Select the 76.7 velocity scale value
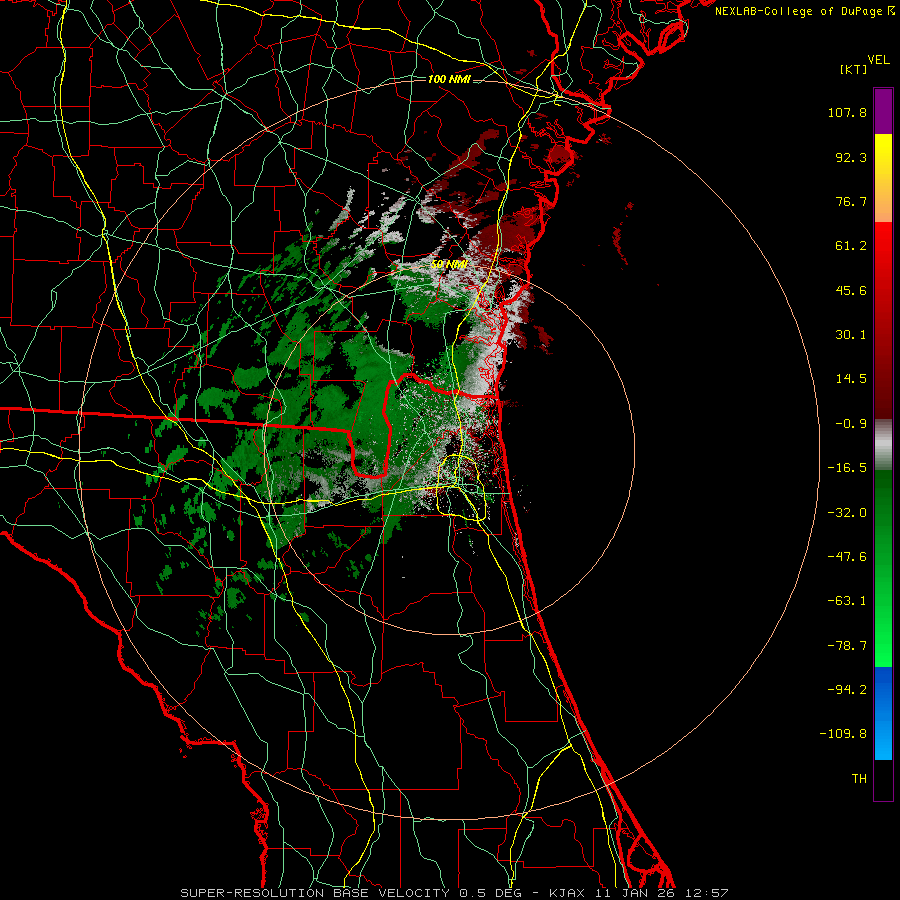This screenshot has width=900, height=900. pyautogui.click(x=851, y=201)
